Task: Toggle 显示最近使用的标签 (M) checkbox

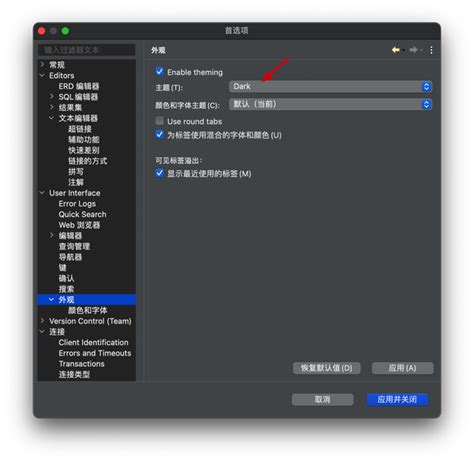Action: click(x=159, y=173)
